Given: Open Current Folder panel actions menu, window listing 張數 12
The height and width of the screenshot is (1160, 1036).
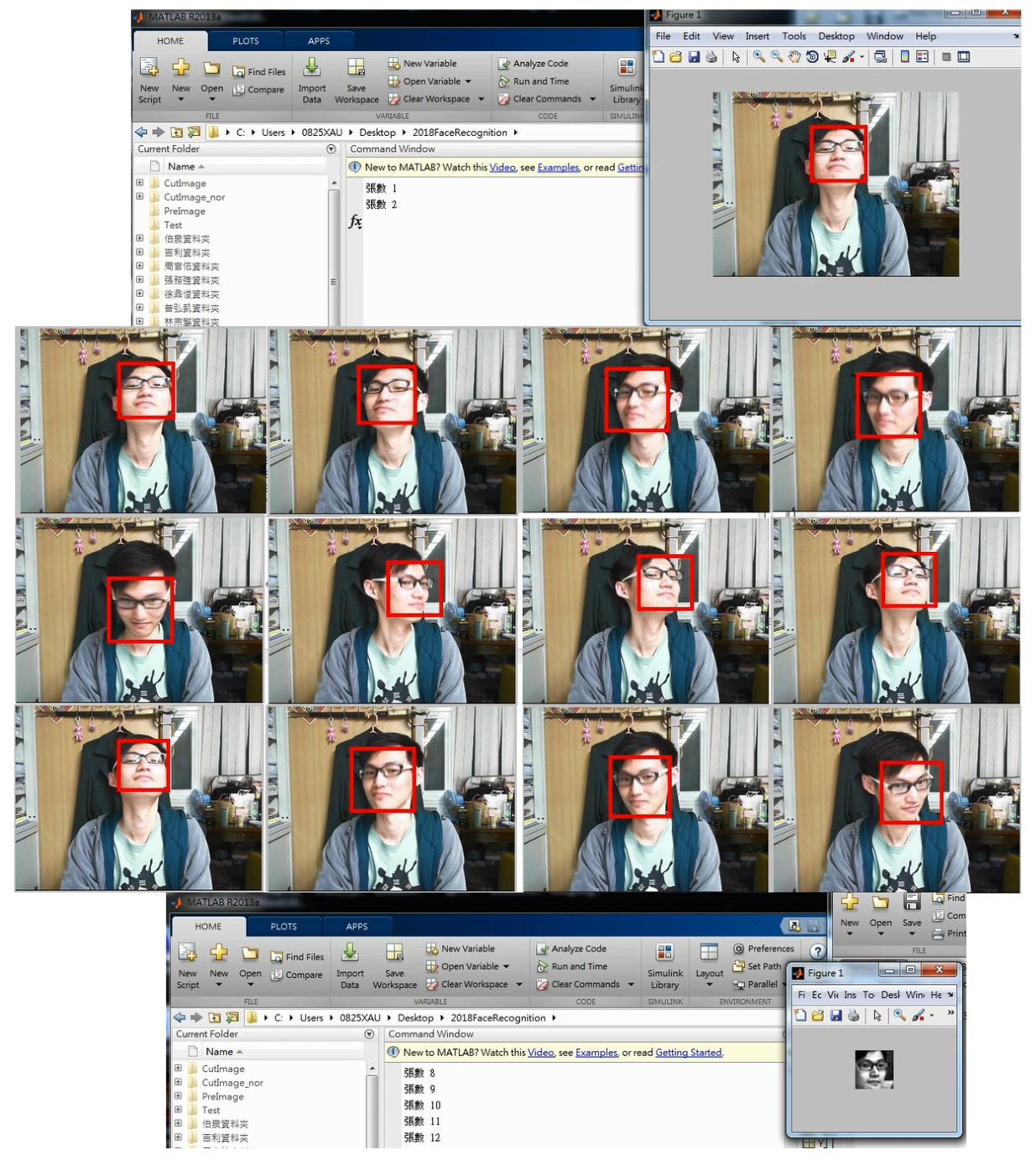Looking at the screenshot, I should click(x=369, y=1034).
